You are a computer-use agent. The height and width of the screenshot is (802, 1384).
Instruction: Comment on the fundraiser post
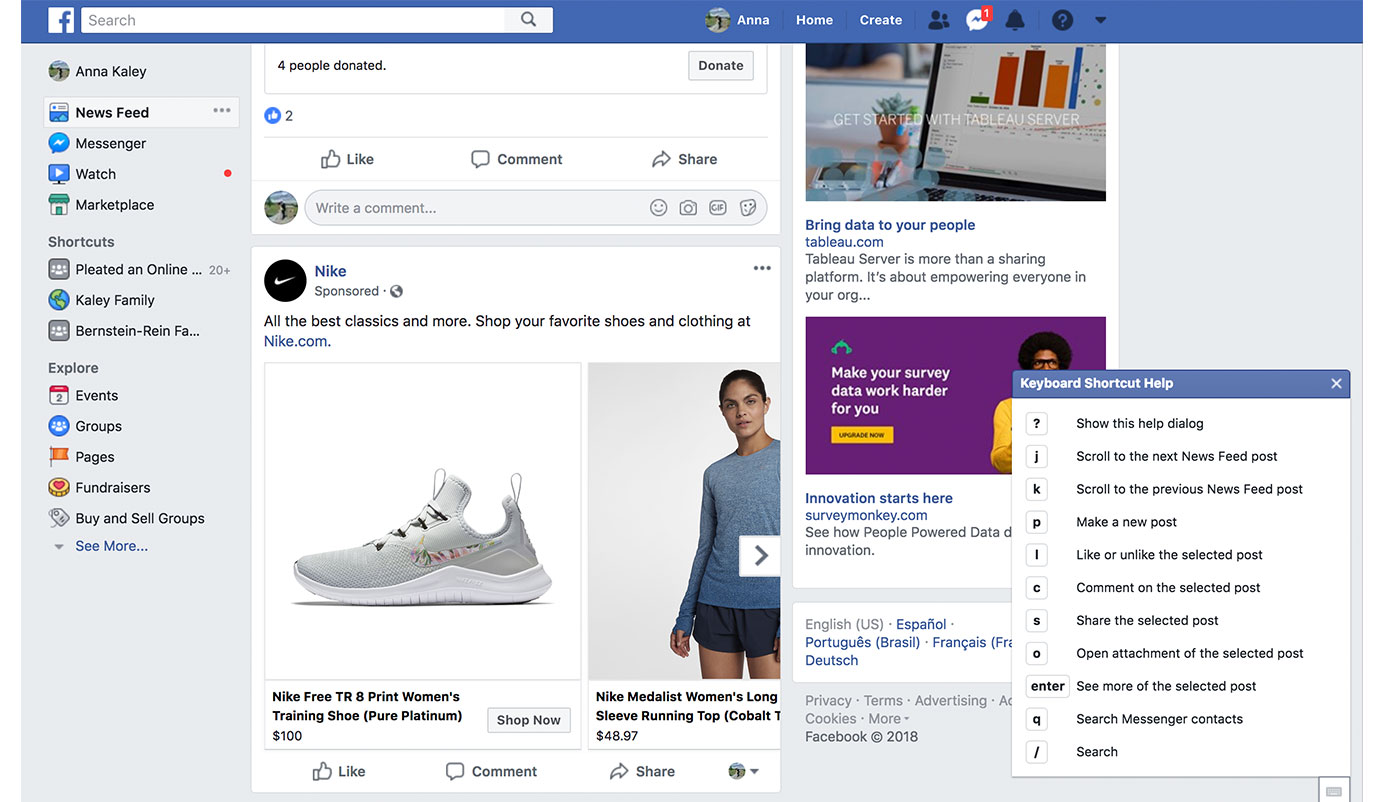[516, 159]
